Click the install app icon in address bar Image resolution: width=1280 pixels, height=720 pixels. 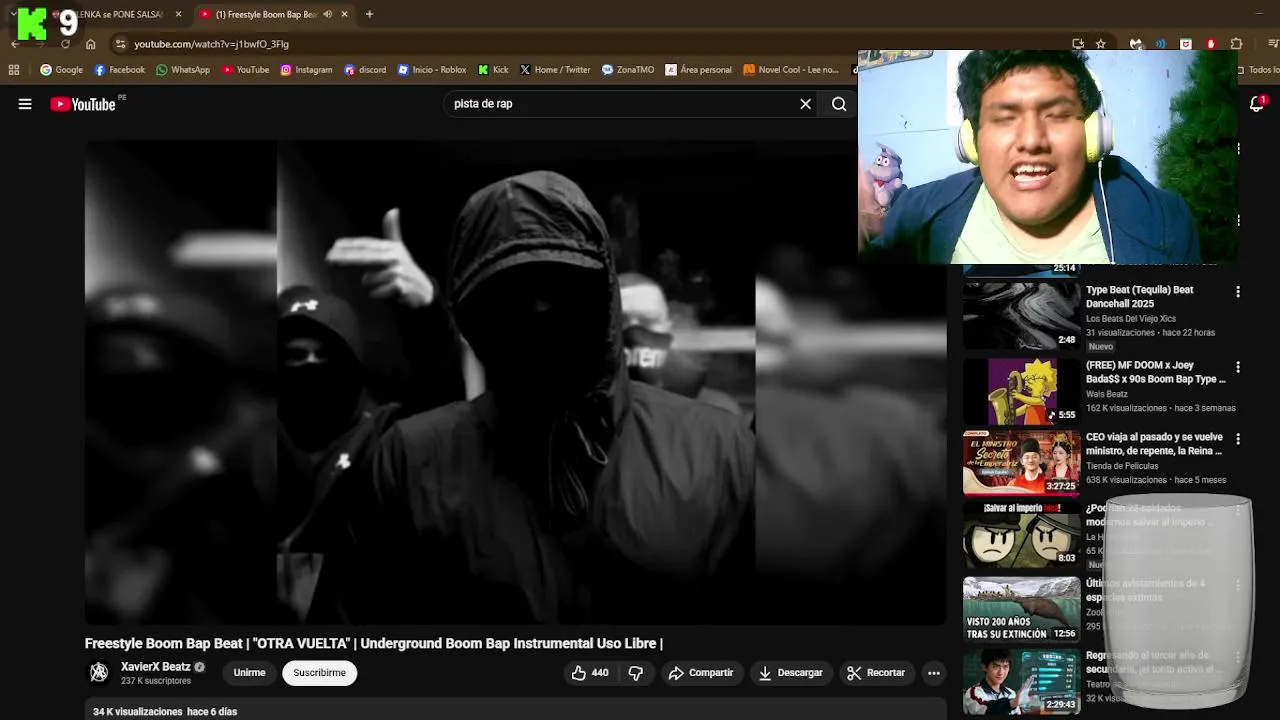[1078, 44]
